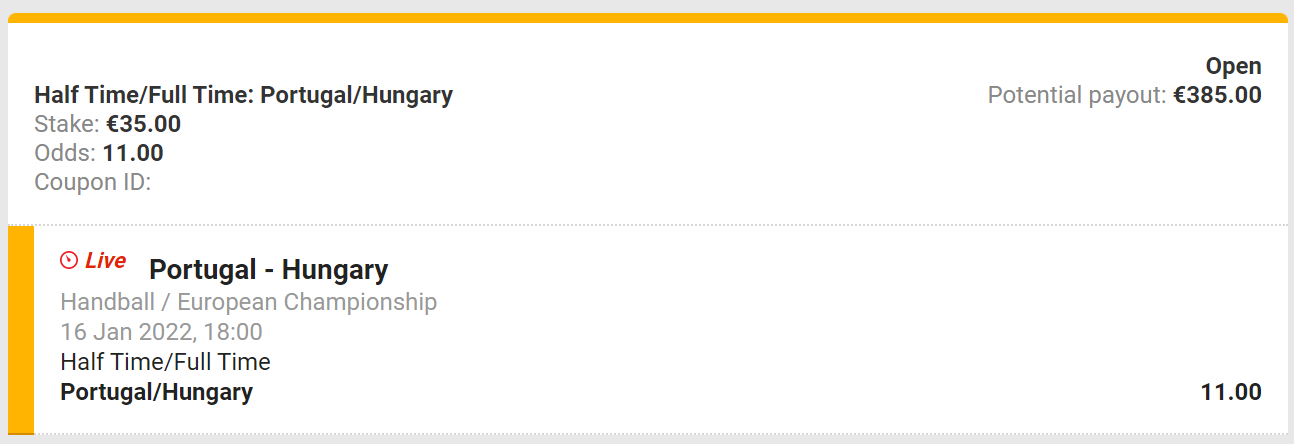Viewport: 1294px width, 444px height.
Task: Click the dotted divider above match row
Action: (647, 225)
